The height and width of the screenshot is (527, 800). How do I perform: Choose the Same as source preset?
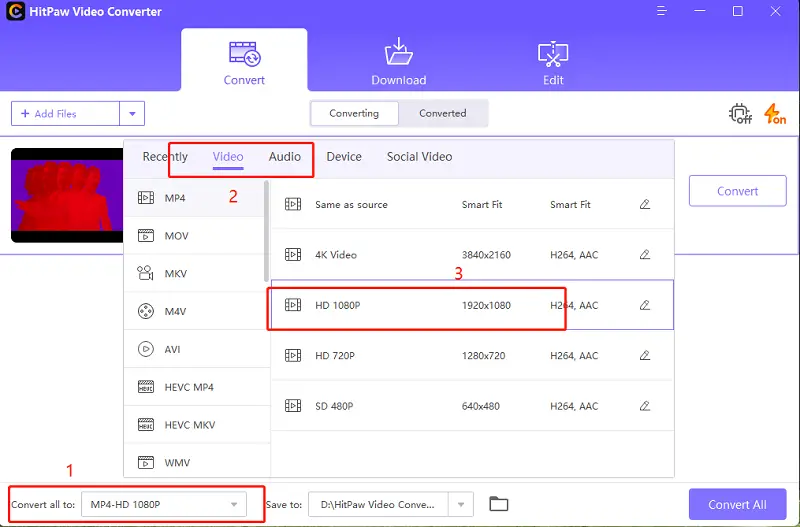point(472,204)
